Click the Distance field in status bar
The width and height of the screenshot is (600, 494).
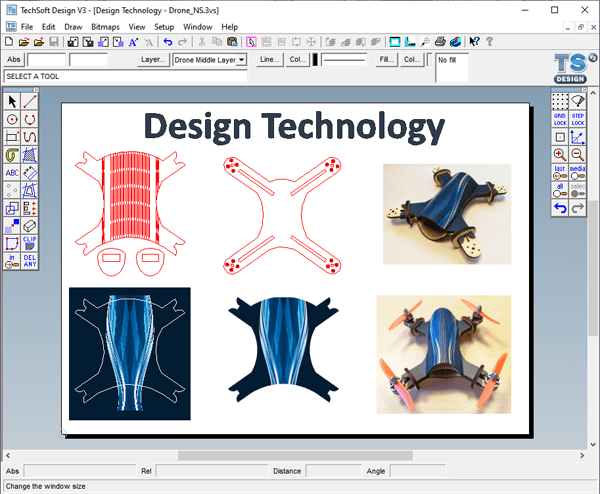[333, 471]
